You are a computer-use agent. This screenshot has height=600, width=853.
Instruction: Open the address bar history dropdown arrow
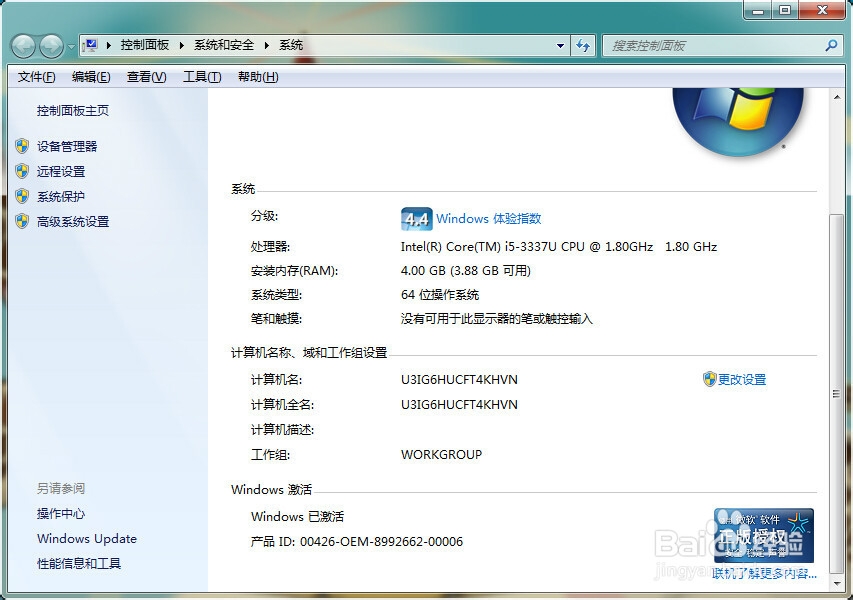[x=562, y=45]
